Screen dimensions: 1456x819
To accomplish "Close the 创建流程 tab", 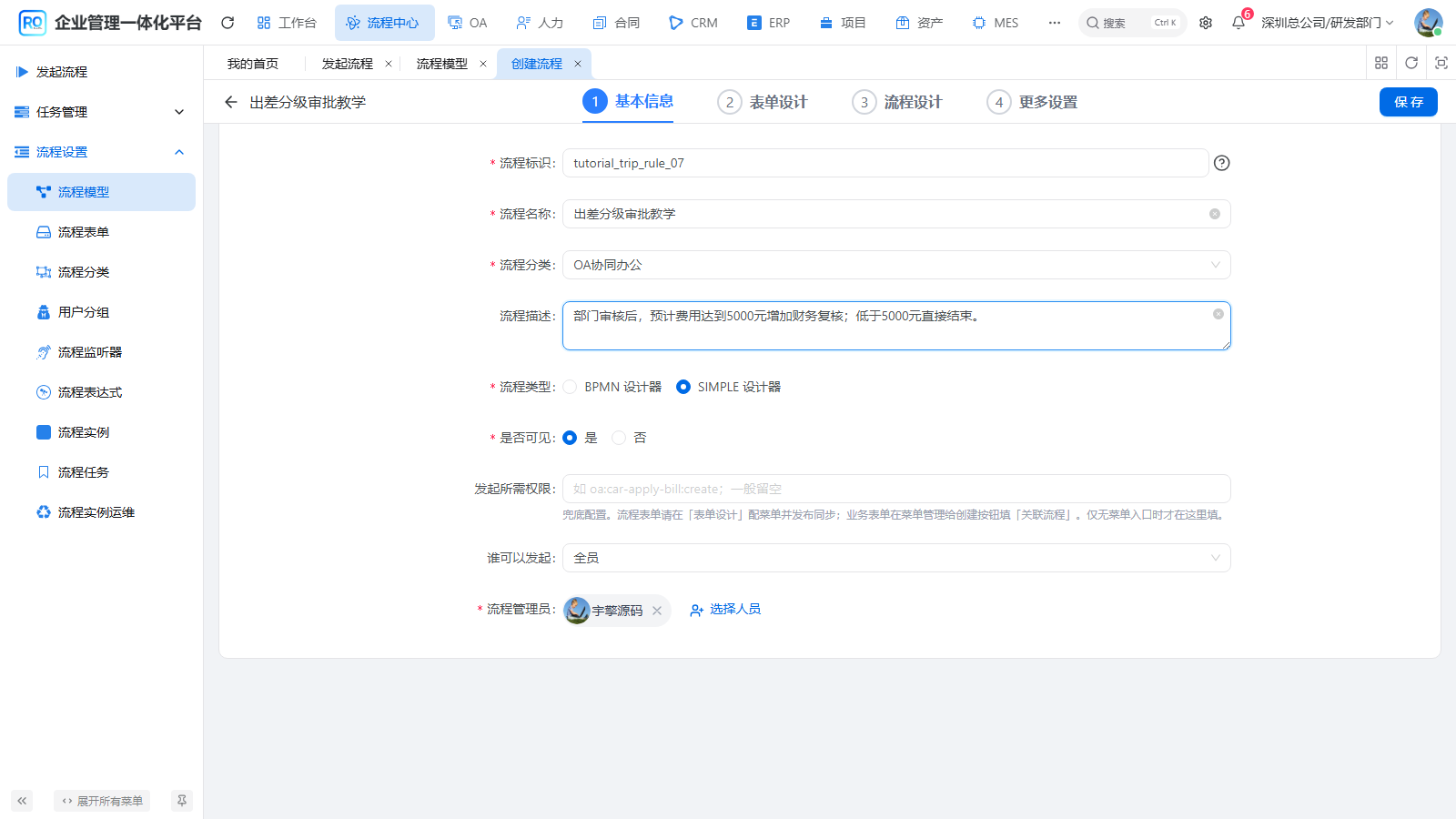I will click(x=578, y=64).
